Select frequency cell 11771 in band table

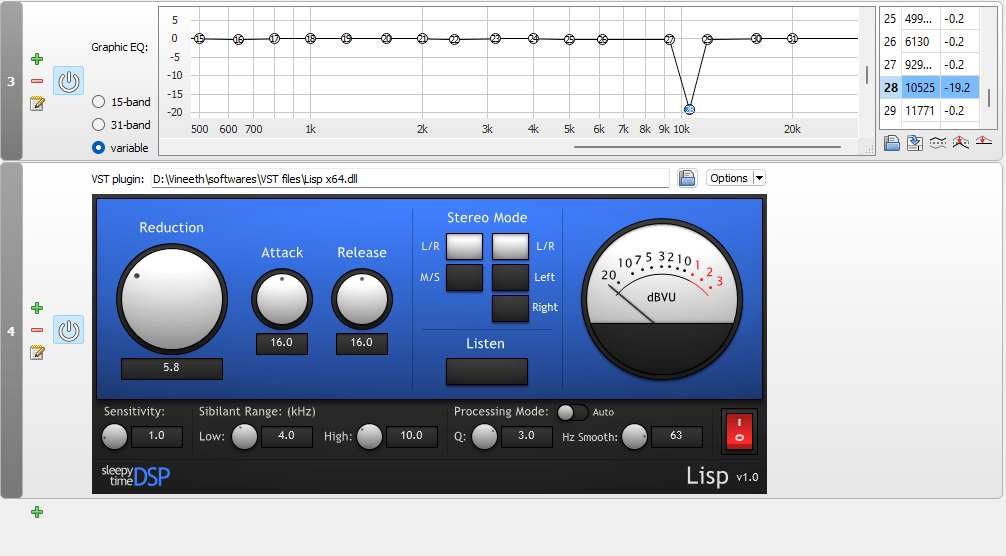(x=921, y=110)
